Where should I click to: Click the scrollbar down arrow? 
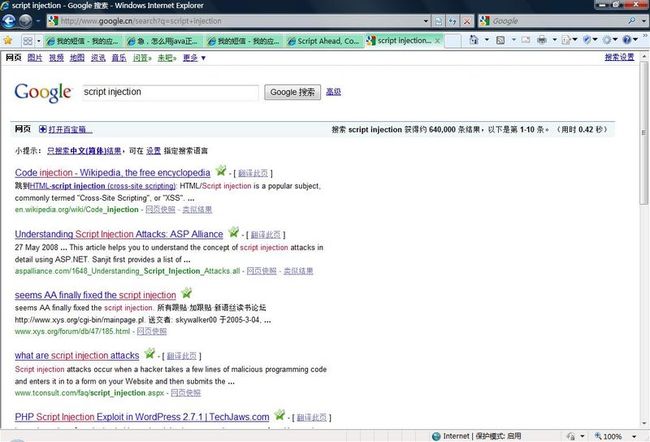[x=644, y=423]
